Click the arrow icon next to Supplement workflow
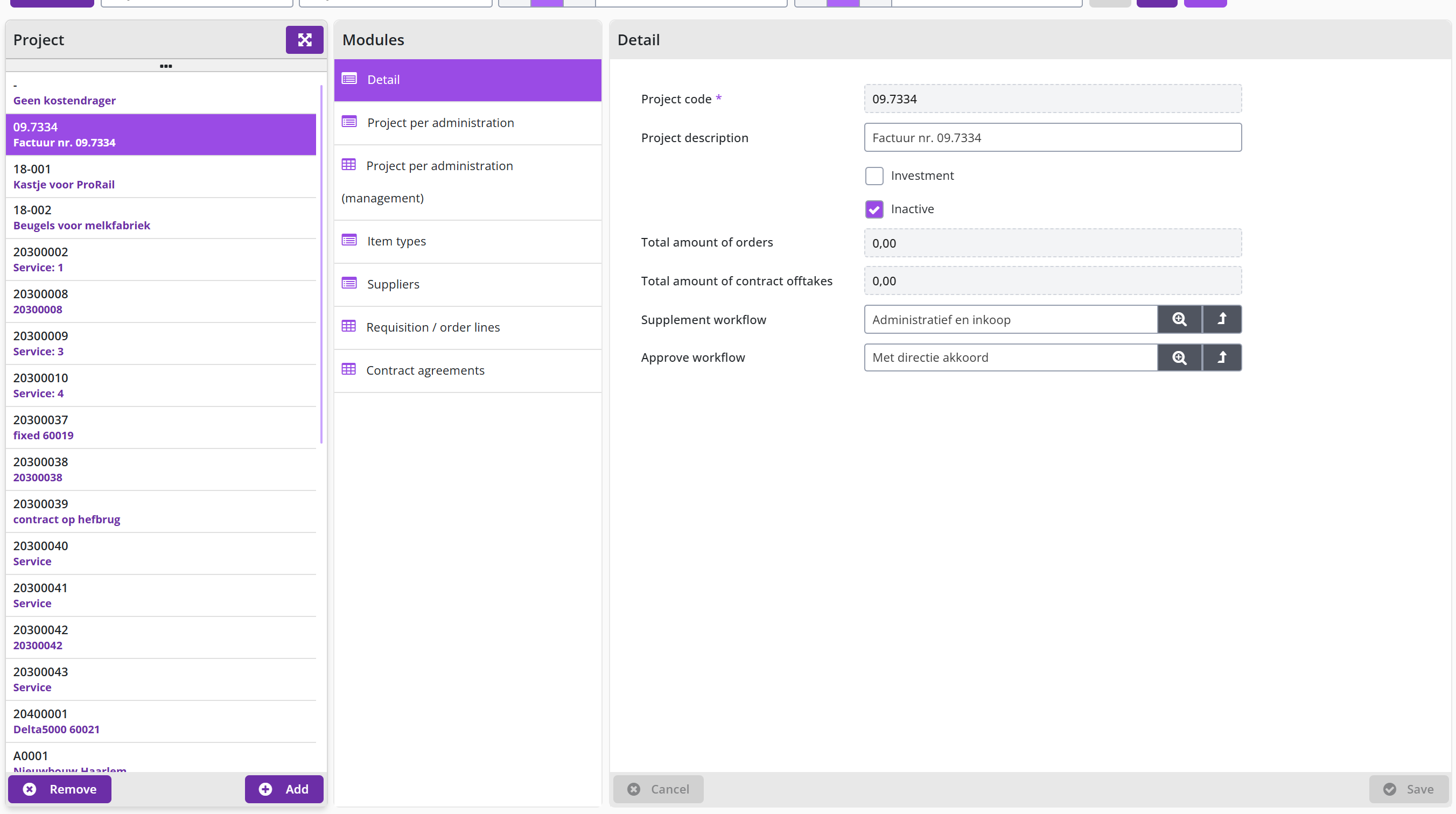1456x814 pixels. pos(1221,319)
